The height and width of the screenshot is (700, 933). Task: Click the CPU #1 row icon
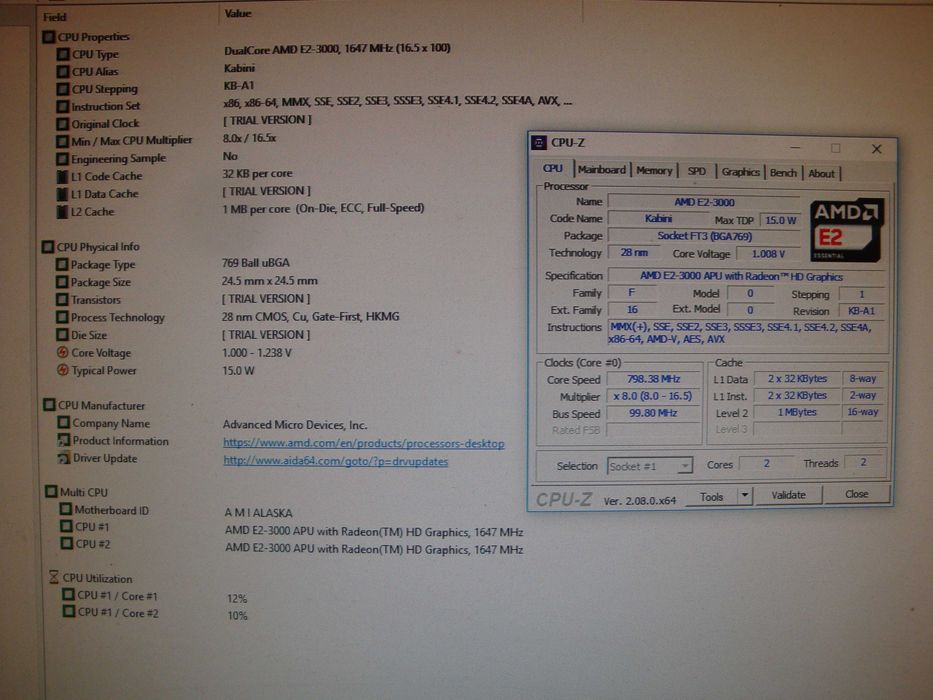(67, 526)
